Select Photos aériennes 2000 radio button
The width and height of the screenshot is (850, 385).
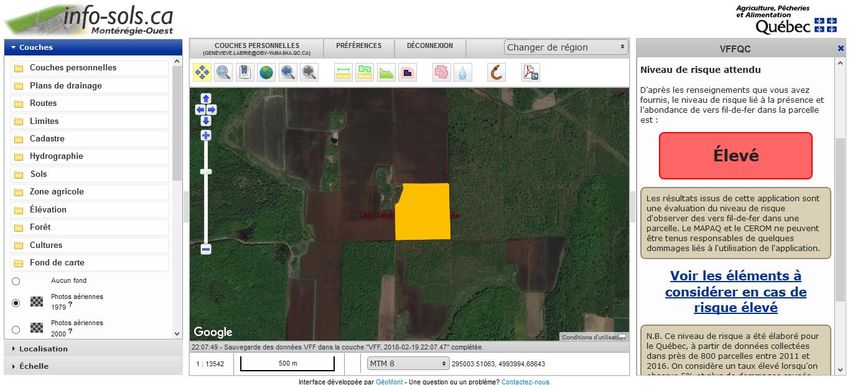pyautogui.click(x=16, y=329)
